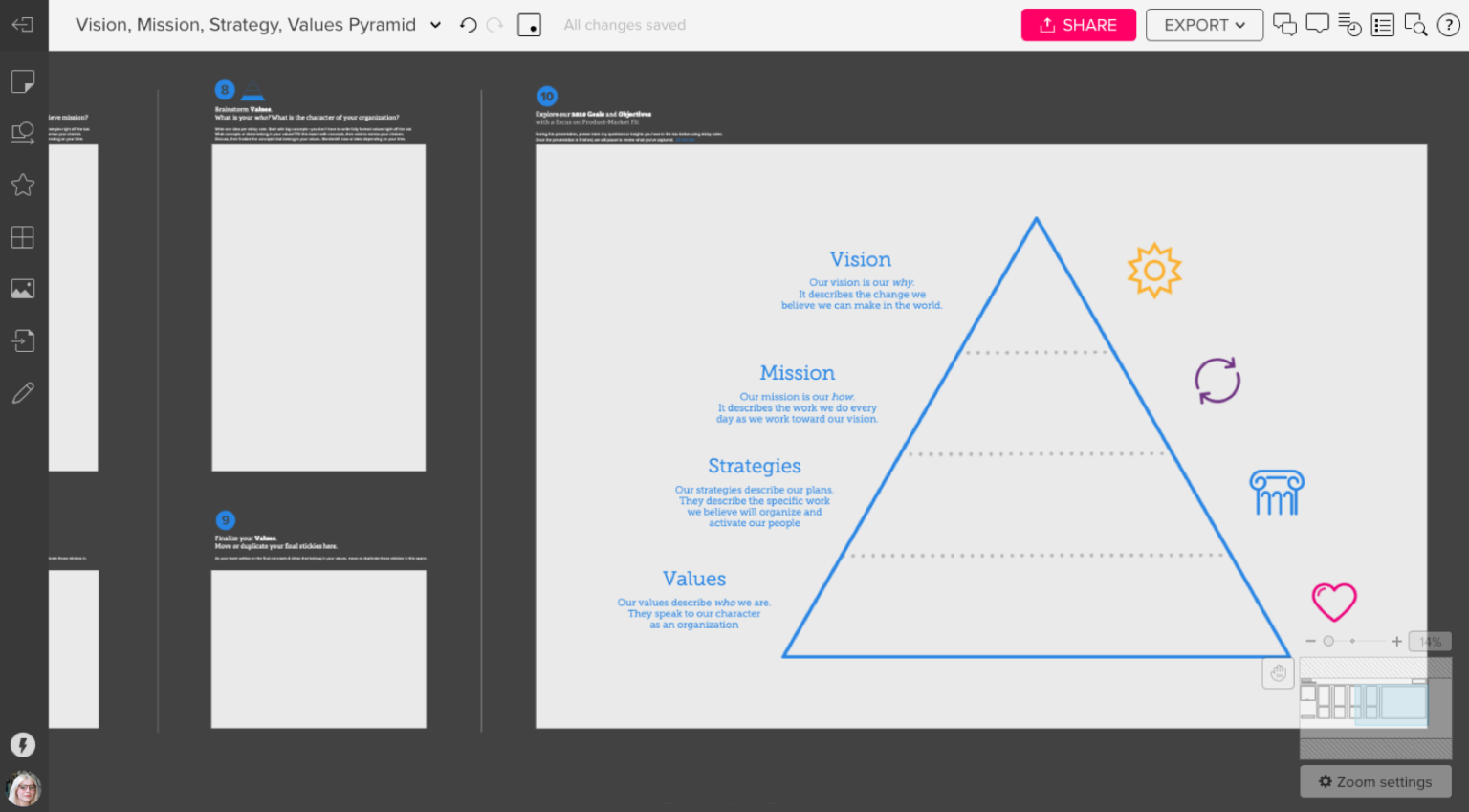The height and width of the screenshot is (812, 1469).
Task: Open the file import panel
Action: point(22,340)
